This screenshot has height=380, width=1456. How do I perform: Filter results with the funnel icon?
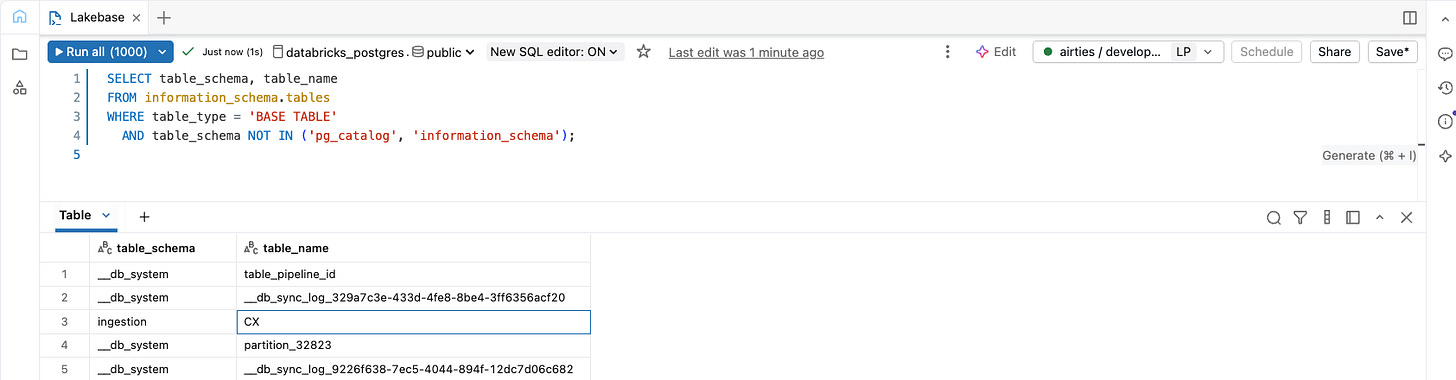pyautogui.click(x=1300, y=217)
